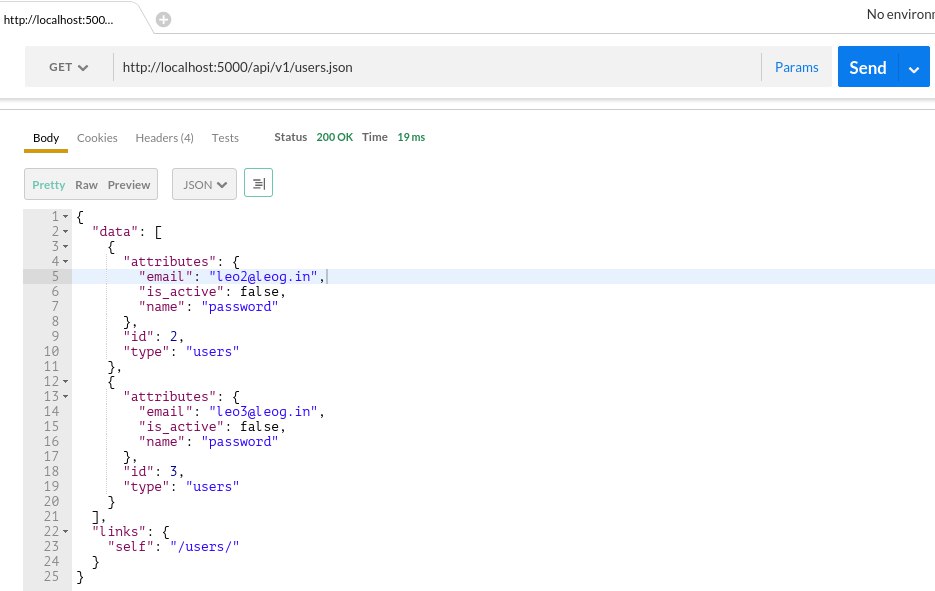
Task: Open the GET method dropdown
Action: 69,67
